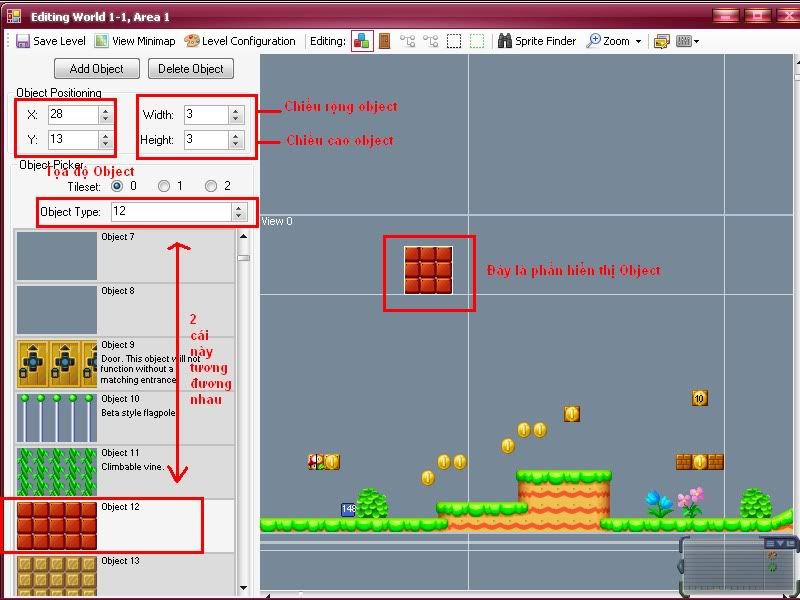Increase the Width with its up arrow
This screenshot has height=600, width=800.
[236, 110]
